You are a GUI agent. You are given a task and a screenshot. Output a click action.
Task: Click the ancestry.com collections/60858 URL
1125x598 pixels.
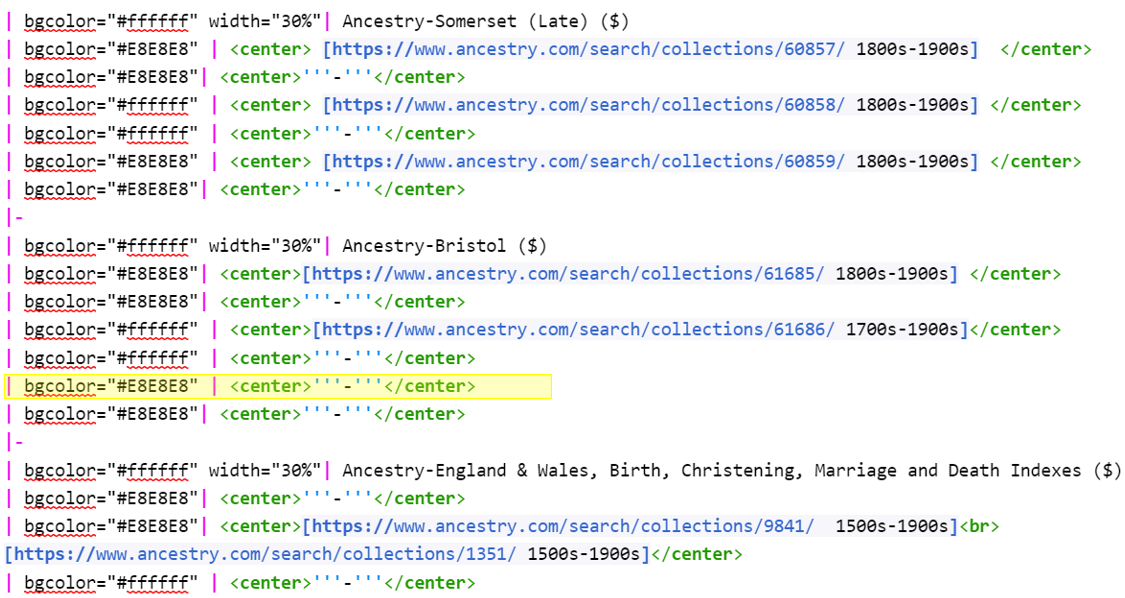click(589, 106)
